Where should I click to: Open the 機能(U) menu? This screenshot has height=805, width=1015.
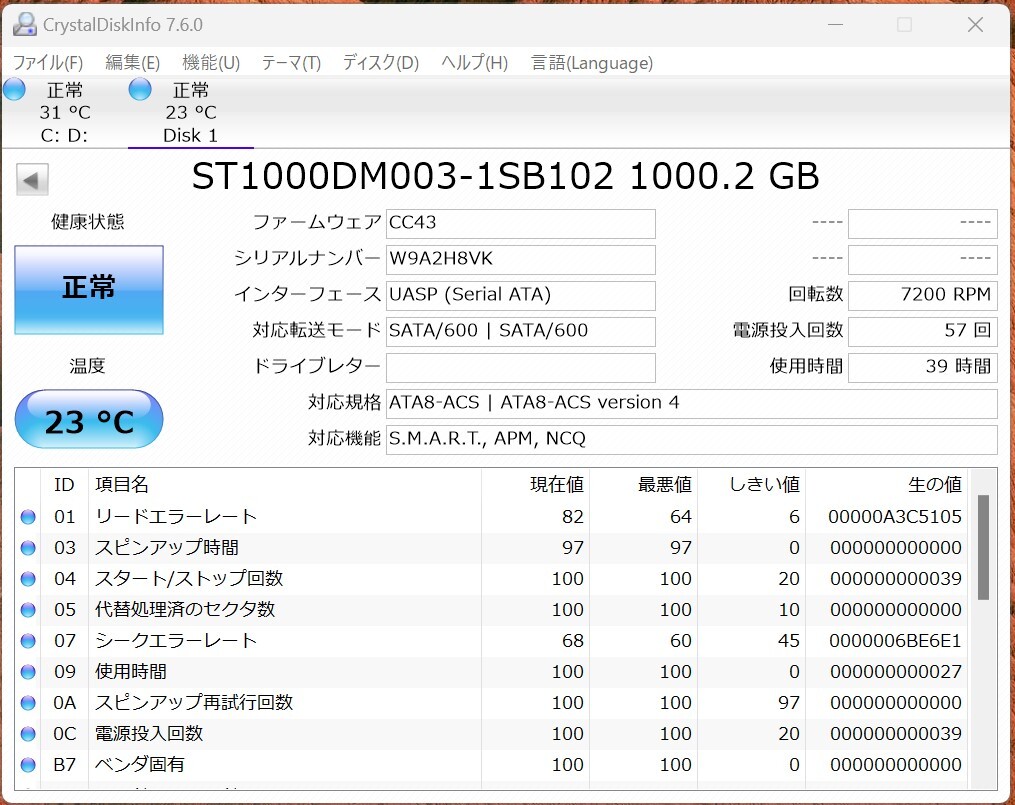click(x=211, y=63)
